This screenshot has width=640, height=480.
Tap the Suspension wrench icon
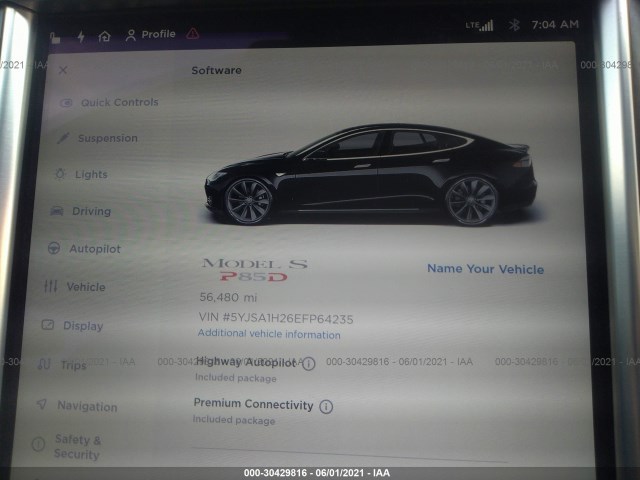[x=63, y=138]
